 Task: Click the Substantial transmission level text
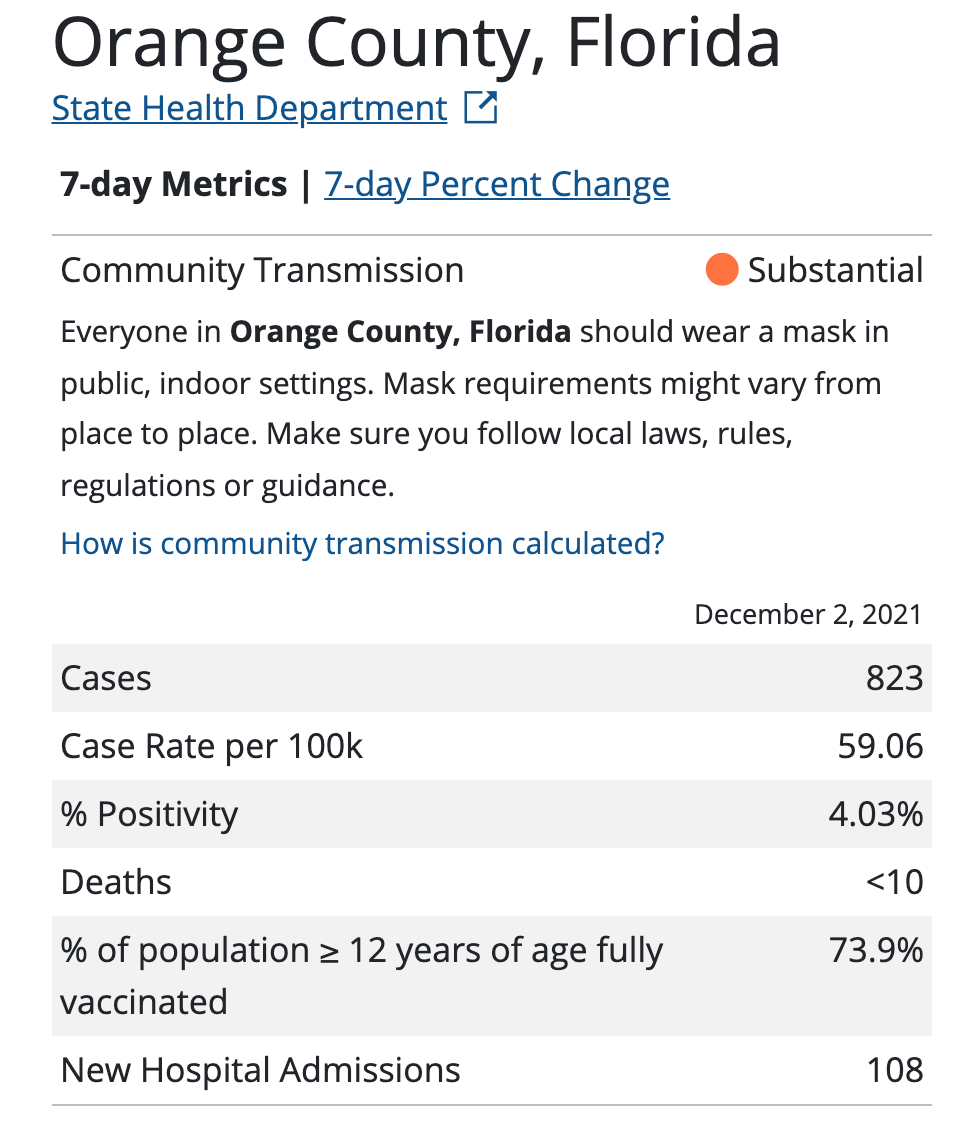835,271
